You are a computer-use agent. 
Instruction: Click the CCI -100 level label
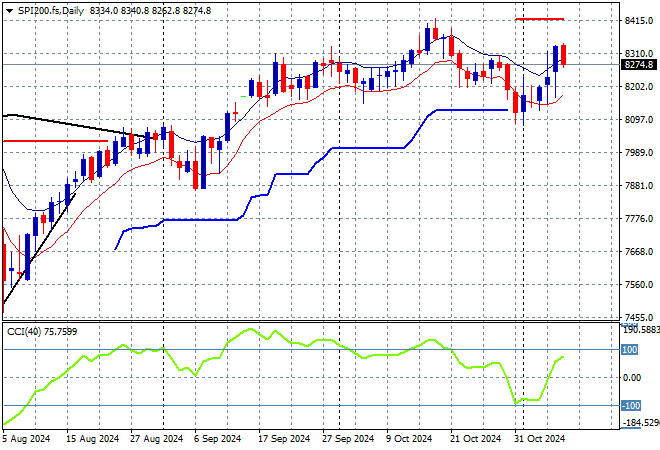tap(631, 405)
